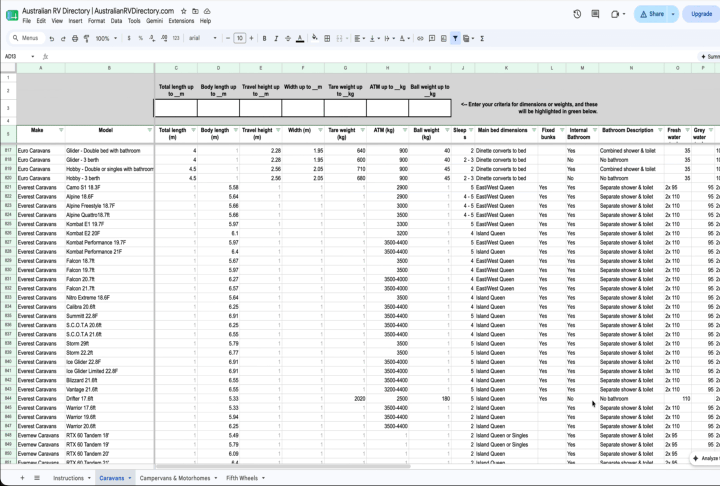Viewport: 720px width, 486px height.
Task: Click the Redo icon in the toolbar
Action: coord(63,39)
